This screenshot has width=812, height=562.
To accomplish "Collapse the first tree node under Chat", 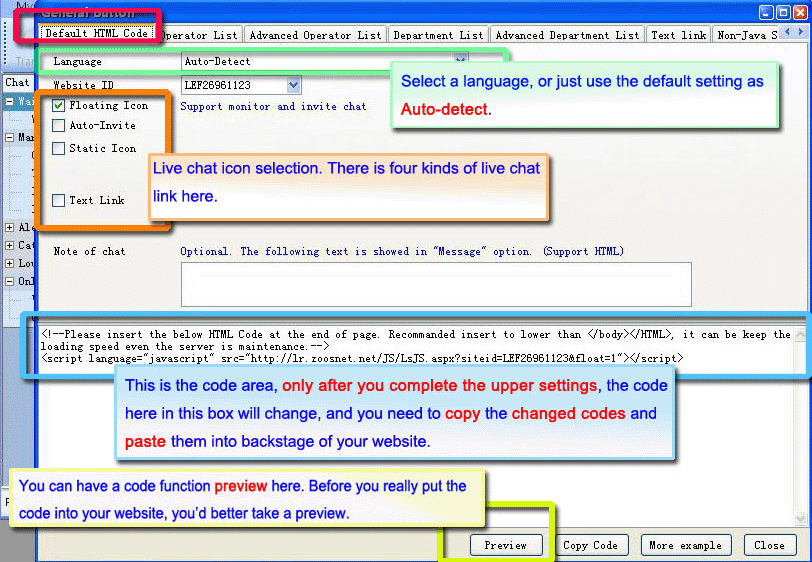I will point(9,102).
